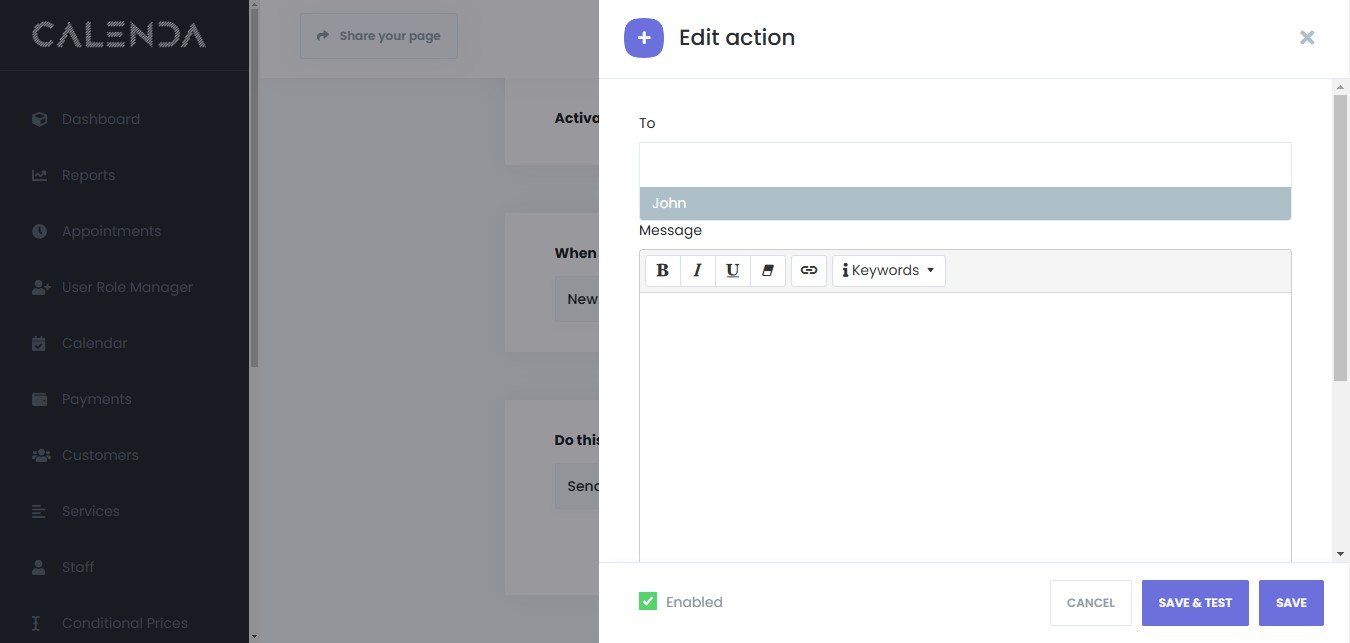Insert a link using the chain icon
Image resolution: width=1350 pixels, height=643 pixels.
[x=809, y=271]
